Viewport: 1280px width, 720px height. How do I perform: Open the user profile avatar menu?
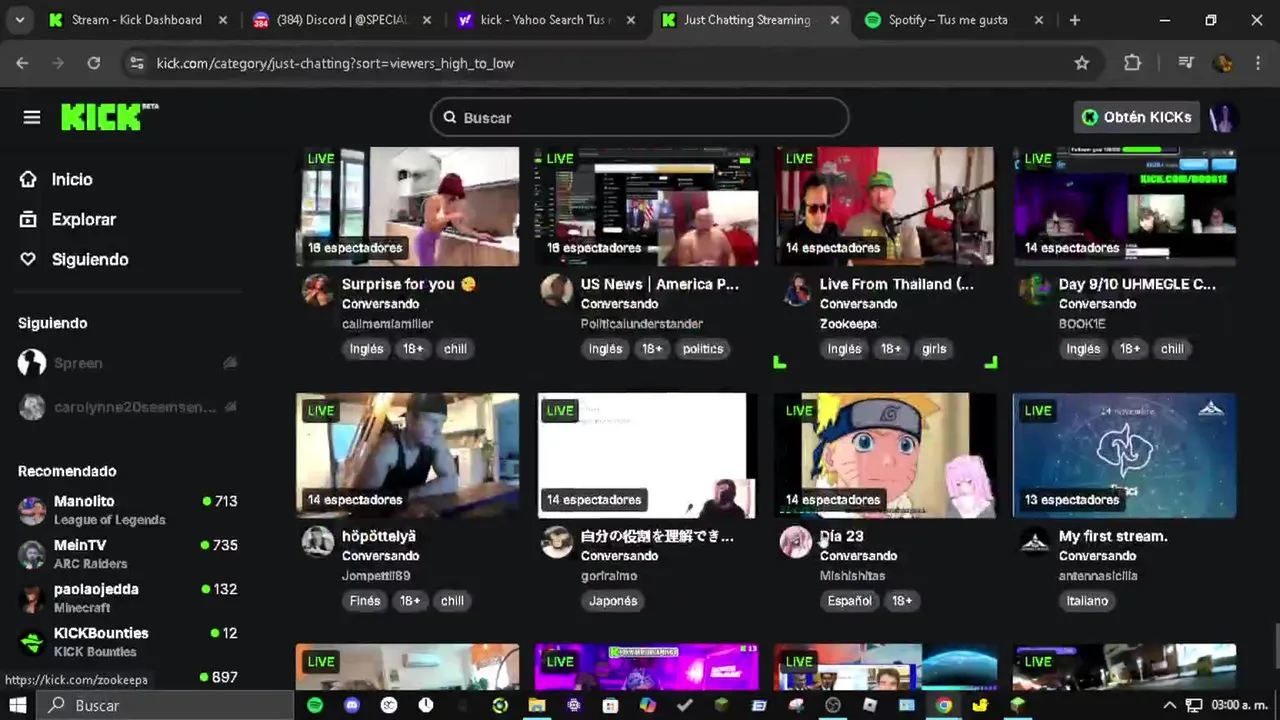coord(1222,117)
